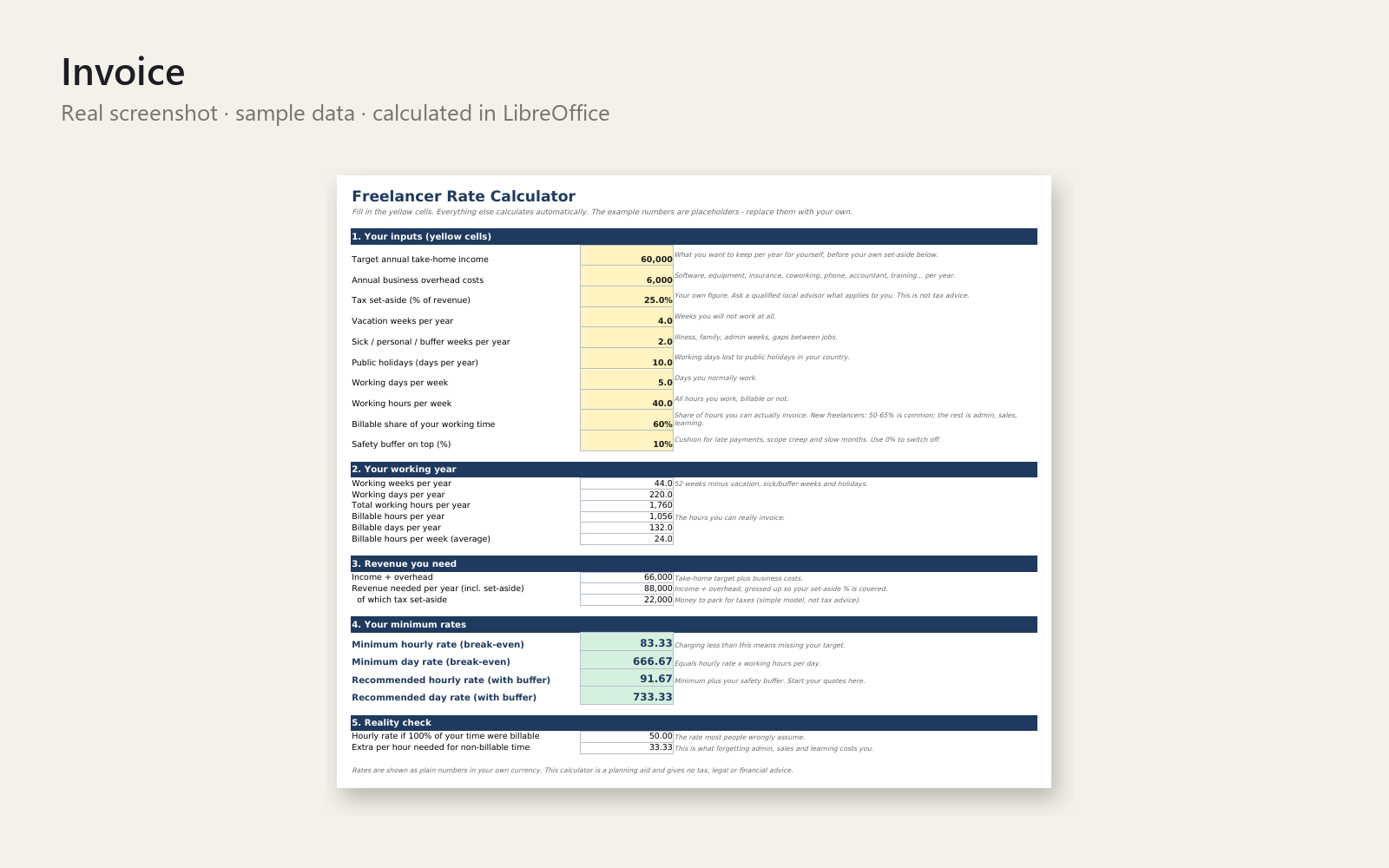Select the '3. Revenue you need' header
Screen dimensions: 1389x868
point(694,564)
